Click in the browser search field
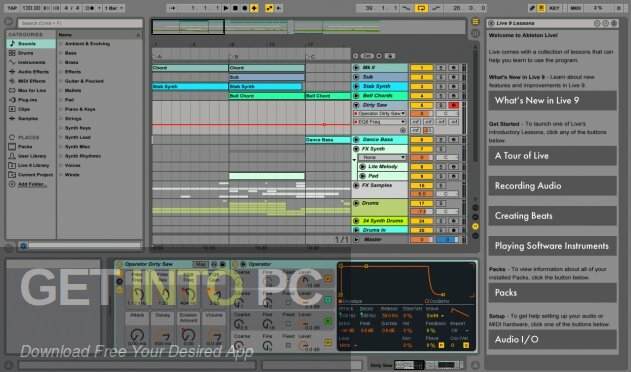 80,23
